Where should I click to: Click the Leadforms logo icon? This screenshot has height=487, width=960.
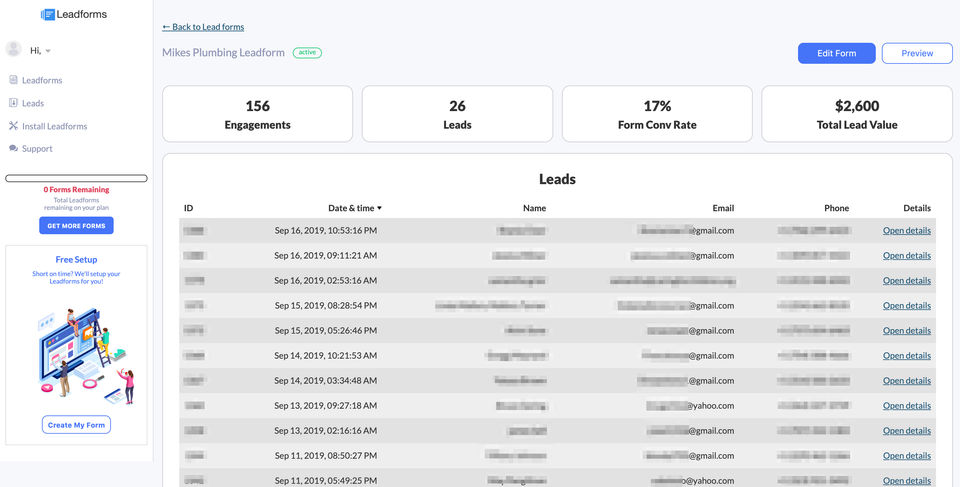(x=47, y=15)
